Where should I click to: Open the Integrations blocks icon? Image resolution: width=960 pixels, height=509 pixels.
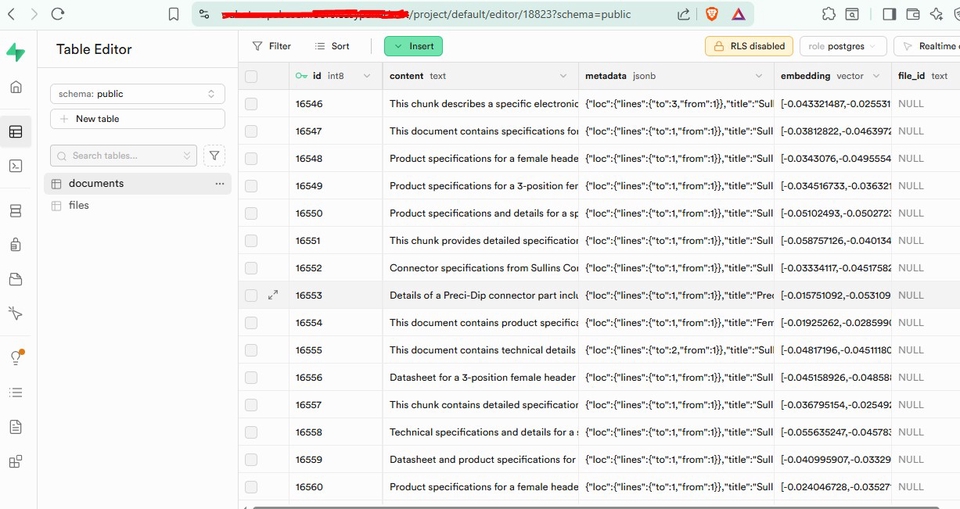click(16, 462)
